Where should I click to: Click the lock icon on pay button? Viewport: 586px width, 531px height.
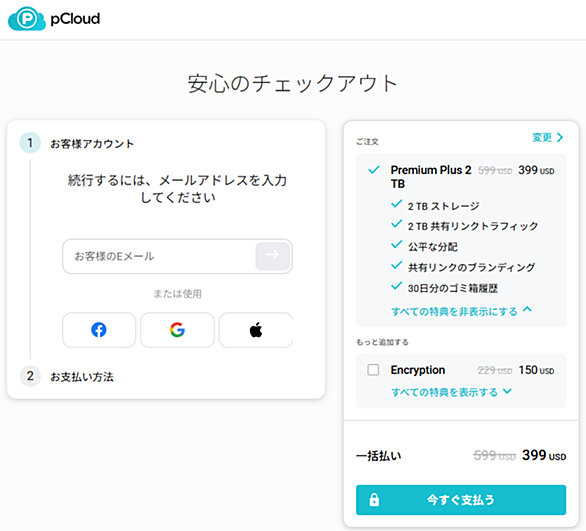[x=374, y=500]
